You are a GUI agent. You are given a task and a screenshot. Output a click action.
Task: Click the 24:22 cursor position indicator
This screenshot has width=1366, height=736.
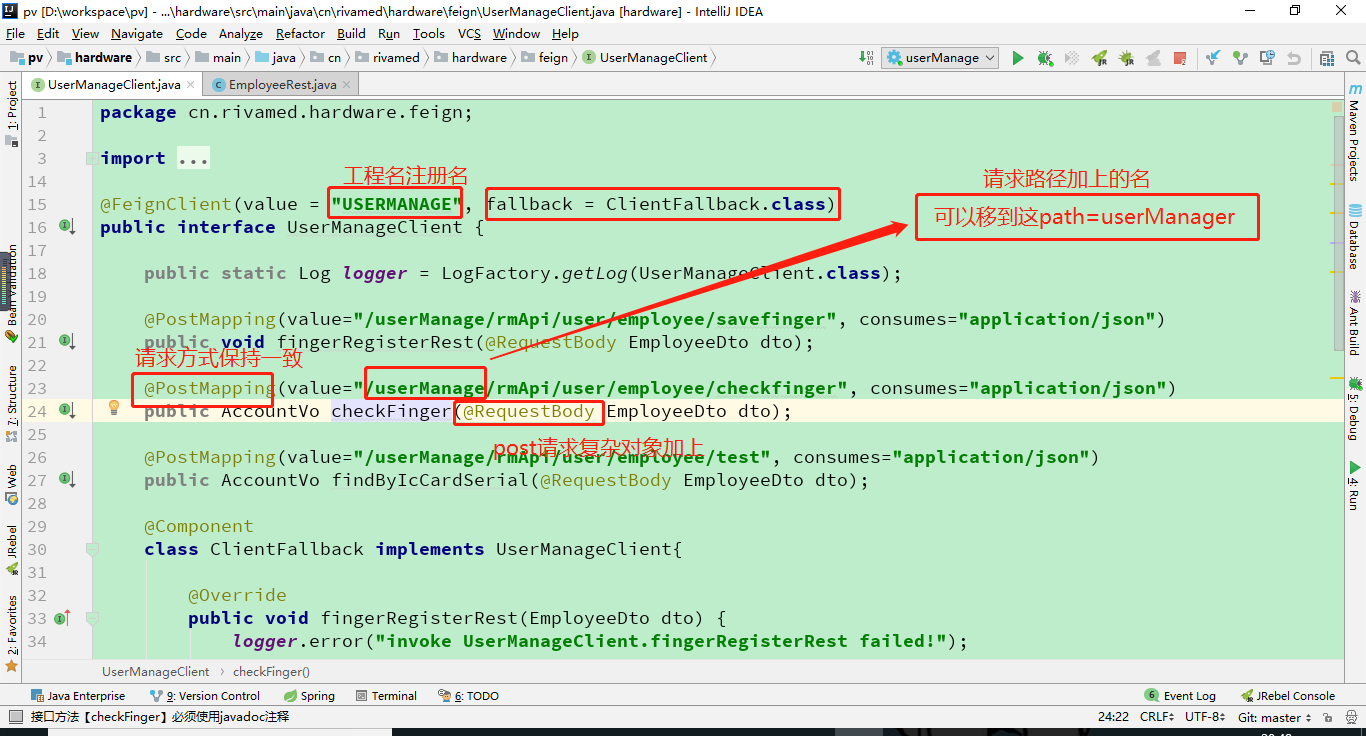coord(1113,717)
